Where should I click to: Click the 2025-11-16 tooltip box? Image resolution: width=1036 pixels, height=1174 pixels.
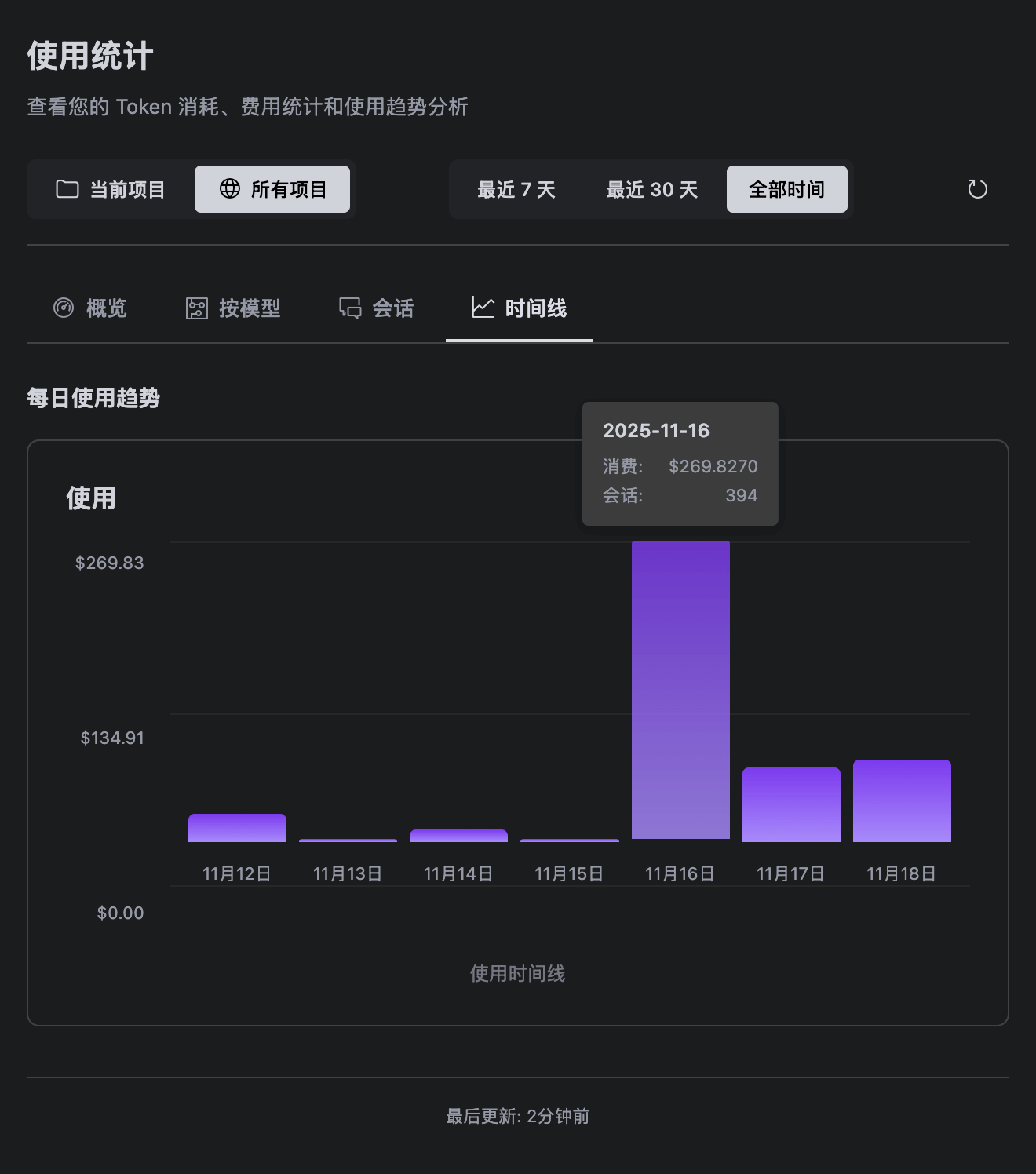(680, 463)
